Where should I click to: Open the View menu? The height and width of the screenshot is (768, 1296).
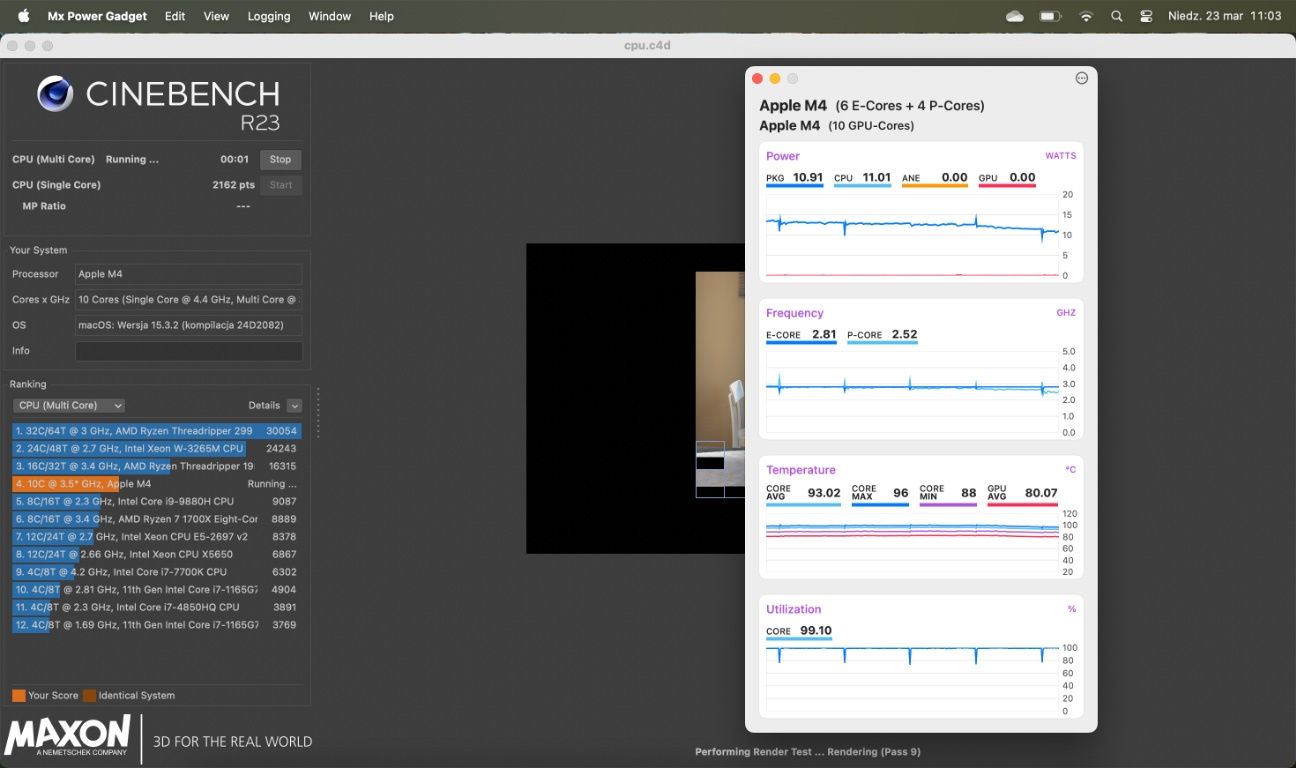pos(216,16)
